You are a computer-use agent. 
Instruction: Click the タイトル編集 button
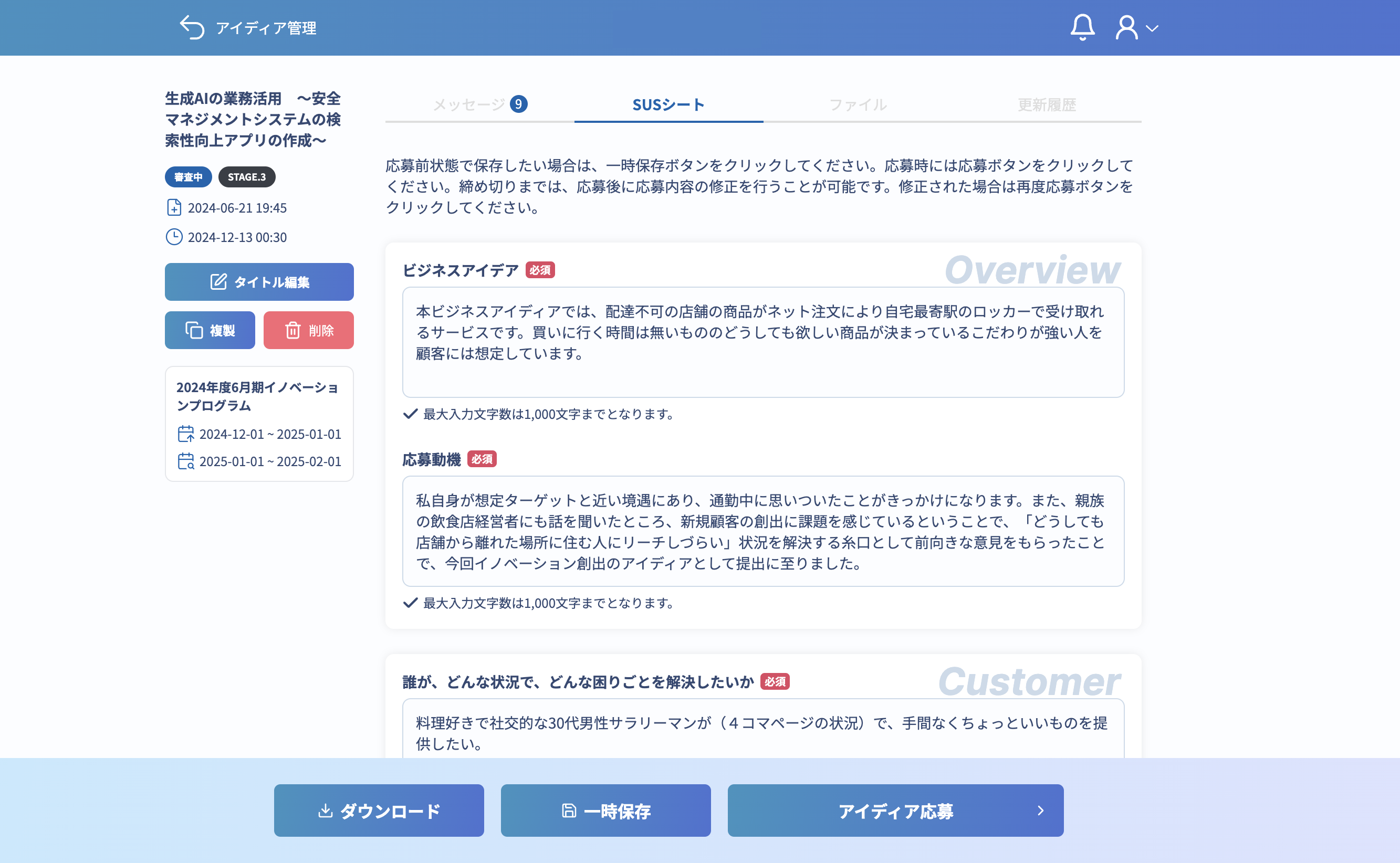coord(259,282)
